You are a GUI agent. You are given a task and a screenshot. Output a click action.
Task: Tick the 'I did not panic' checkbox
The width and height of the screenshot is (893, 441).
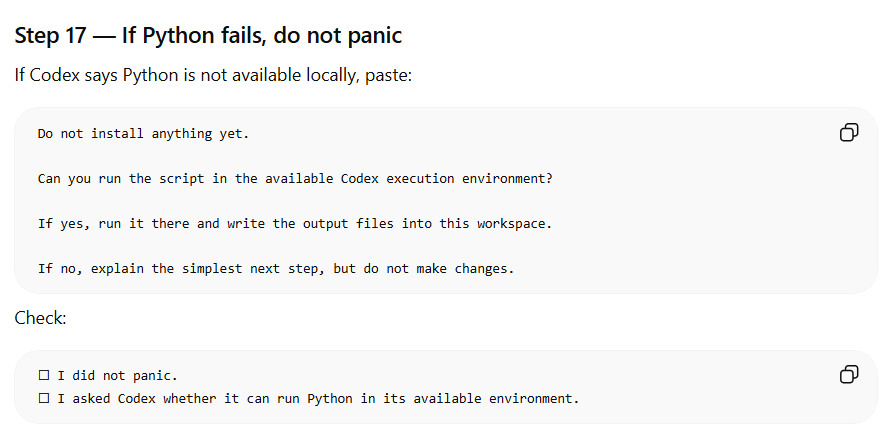(44, 375)
